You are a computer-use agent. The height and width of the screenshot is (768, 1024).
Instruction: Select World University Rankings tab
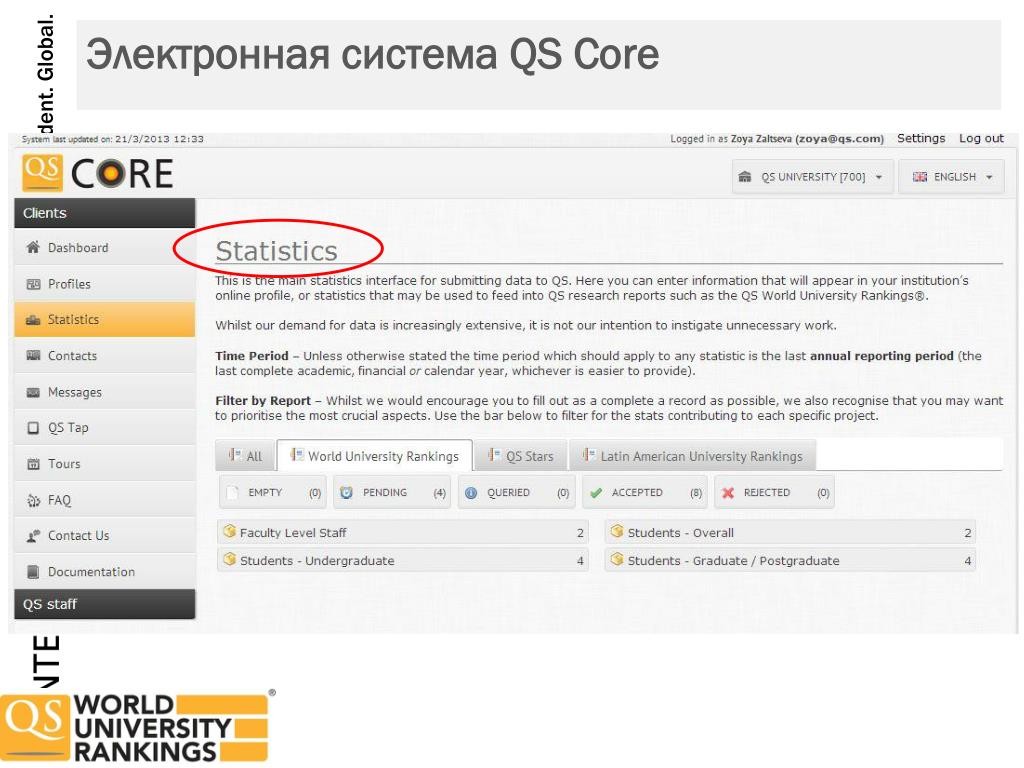375,456
